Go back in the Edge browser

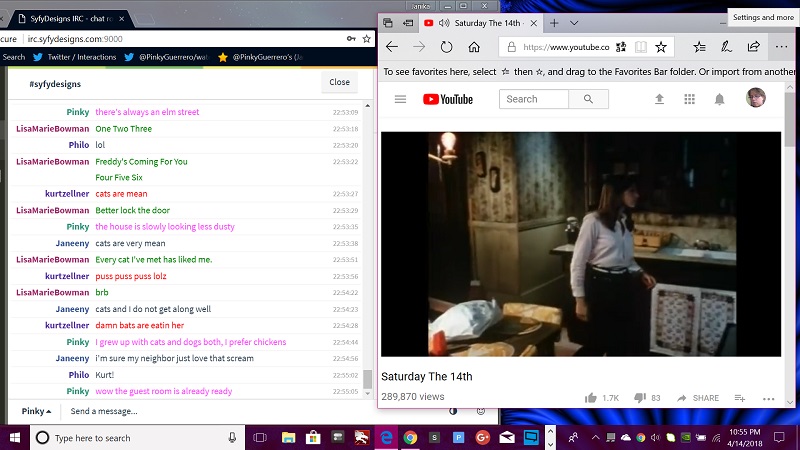tap(392, 47)
